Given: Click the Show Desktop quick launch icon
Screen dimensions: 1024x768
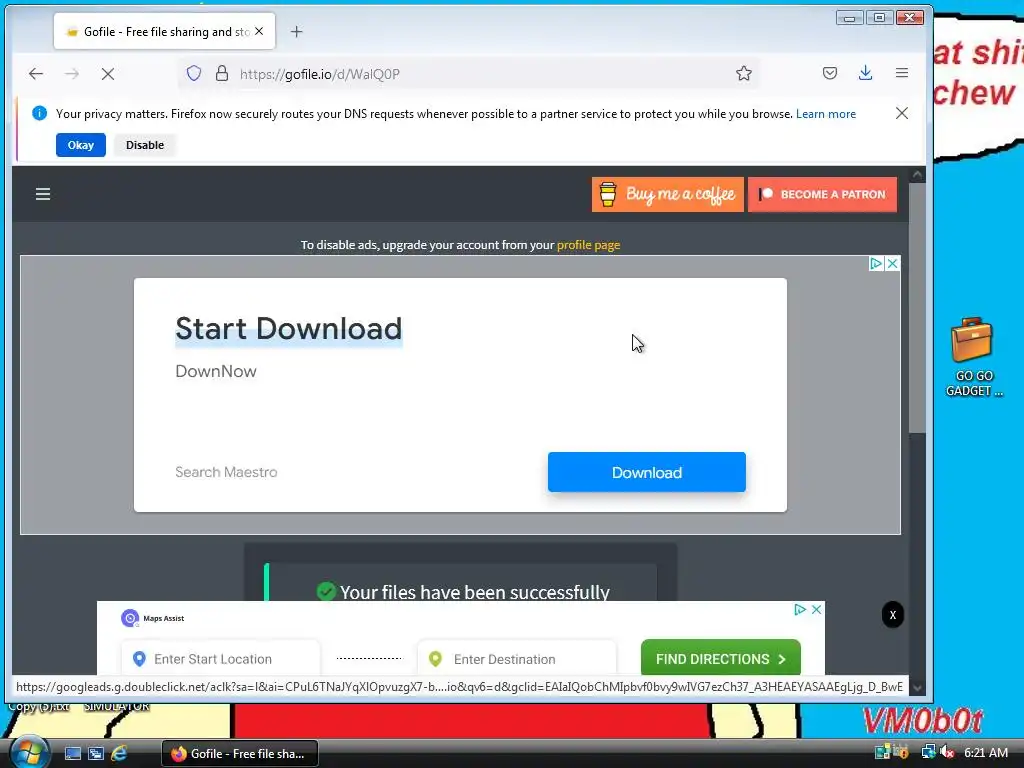Looking at the screenshot, I should tap(72, 753).
